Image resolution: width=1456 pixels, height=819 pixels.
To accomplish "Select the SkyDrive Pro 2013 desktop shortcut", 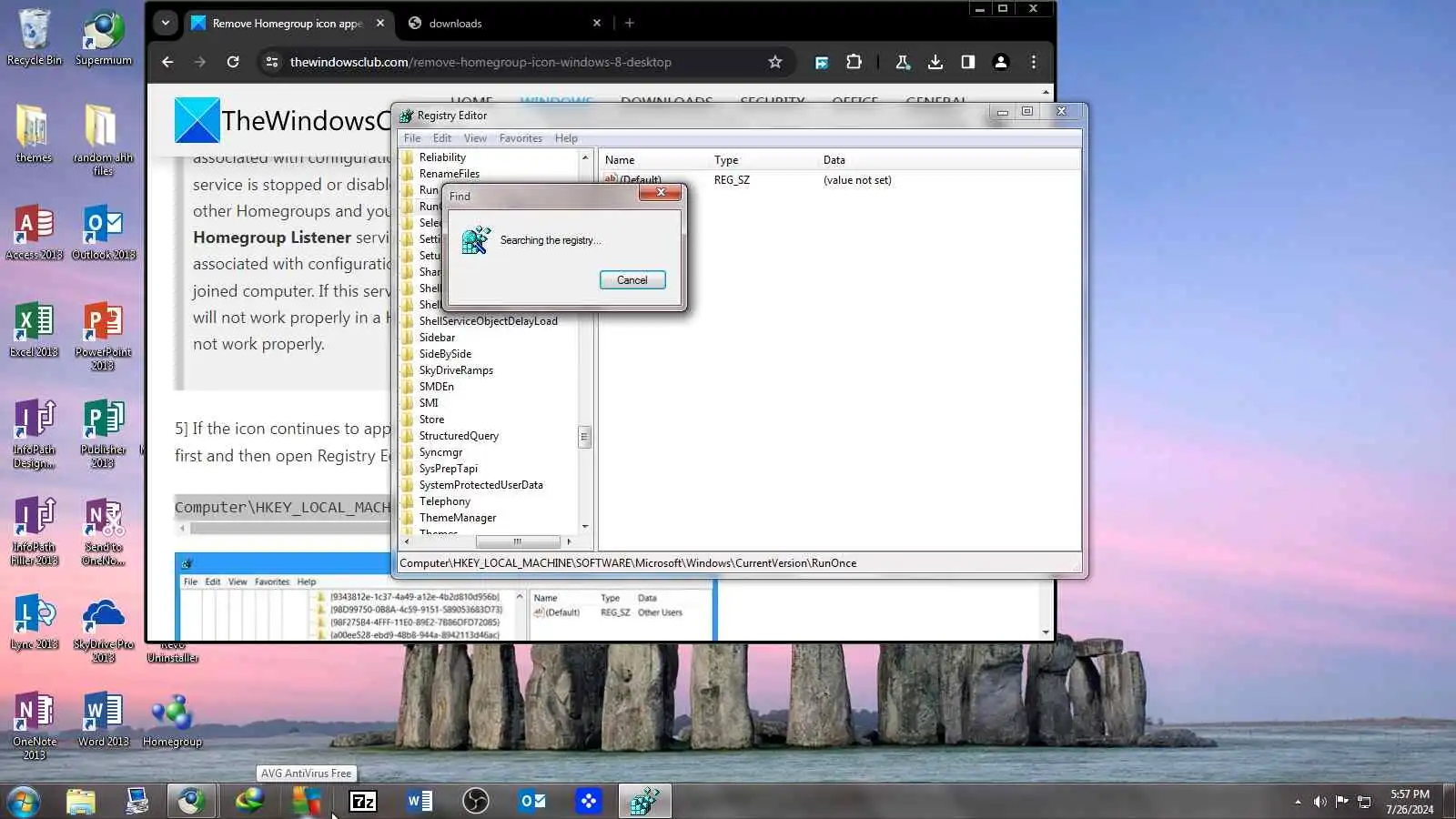I will coord(103,629).
